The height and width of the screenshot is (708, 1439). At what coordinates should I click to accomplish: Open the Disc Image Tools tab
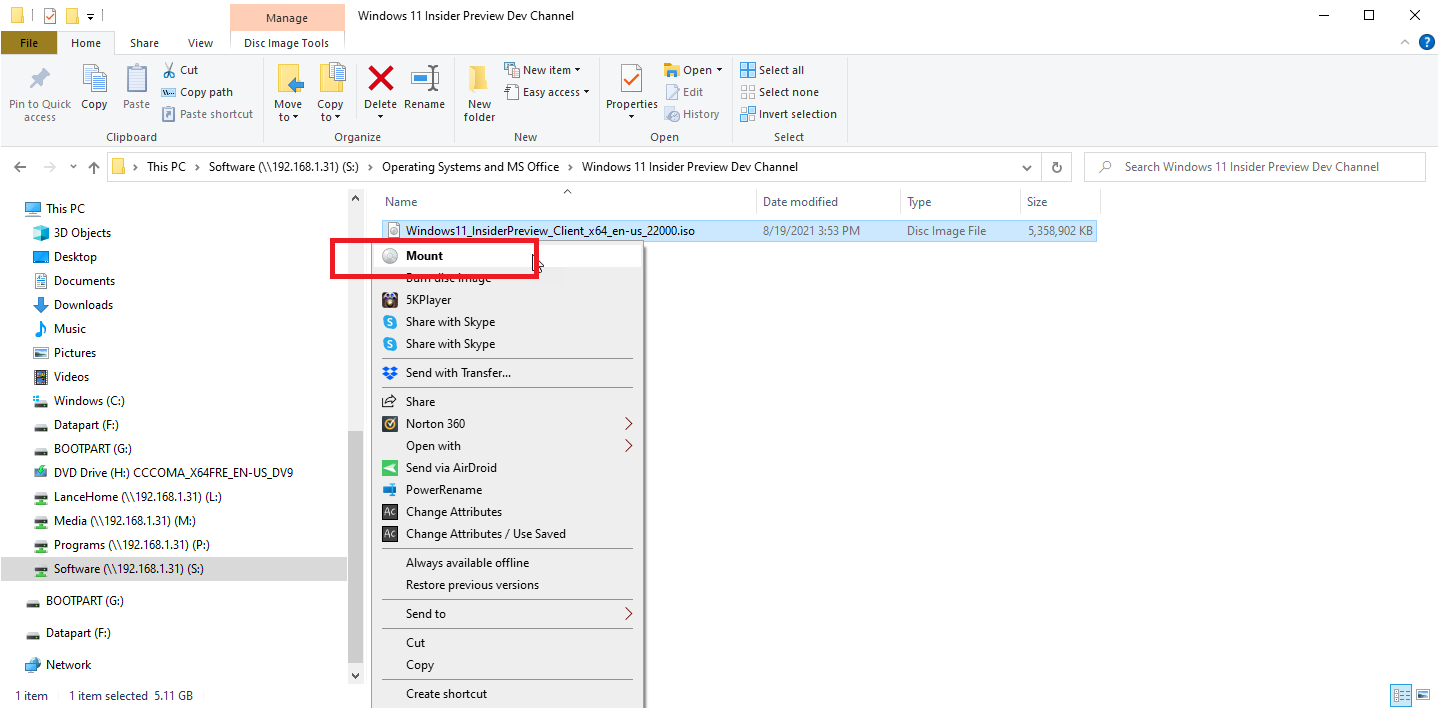(287, 43)
